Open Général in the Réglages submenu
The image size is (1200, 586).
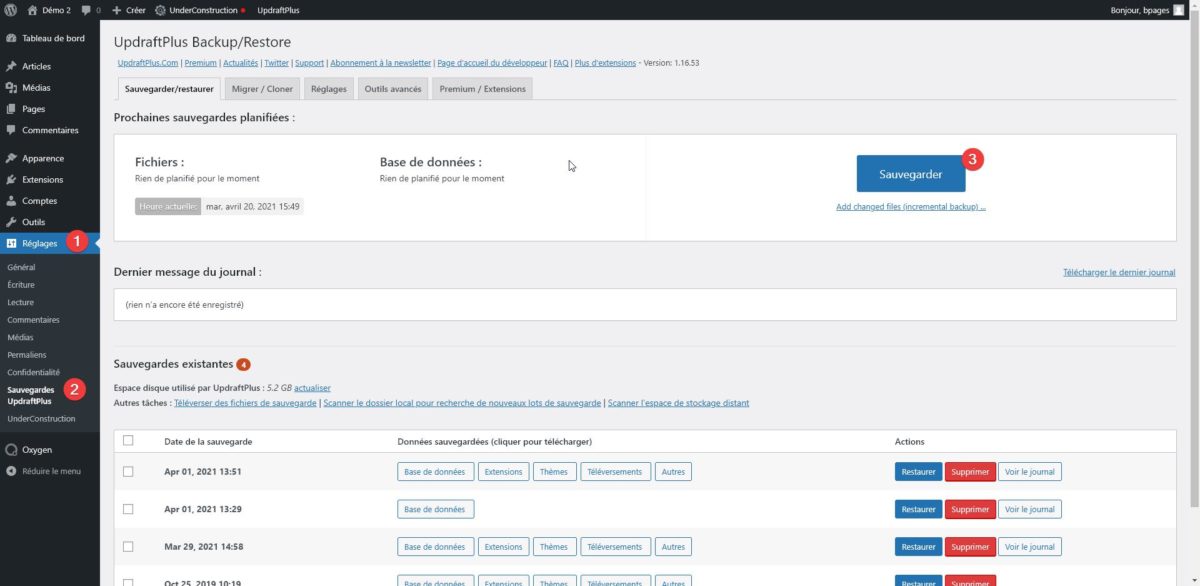(x=21, y=268)
